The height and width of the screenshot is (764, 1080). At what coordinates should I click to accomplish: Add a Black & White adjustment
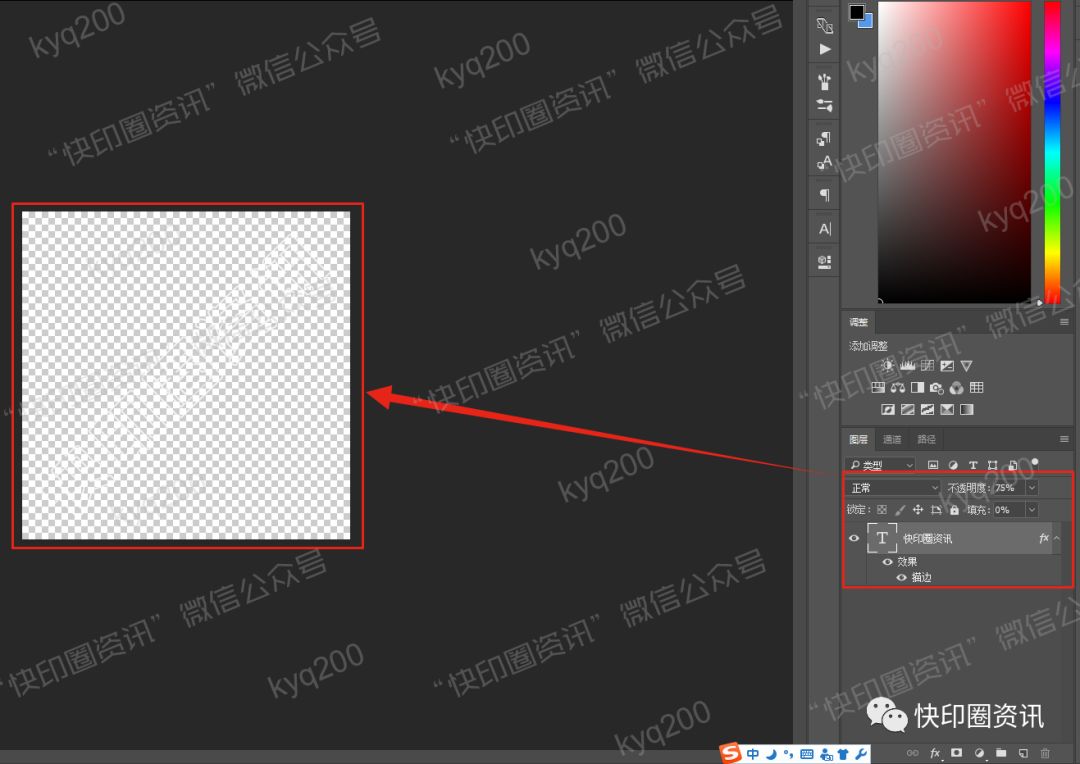(x=917, y=388)
